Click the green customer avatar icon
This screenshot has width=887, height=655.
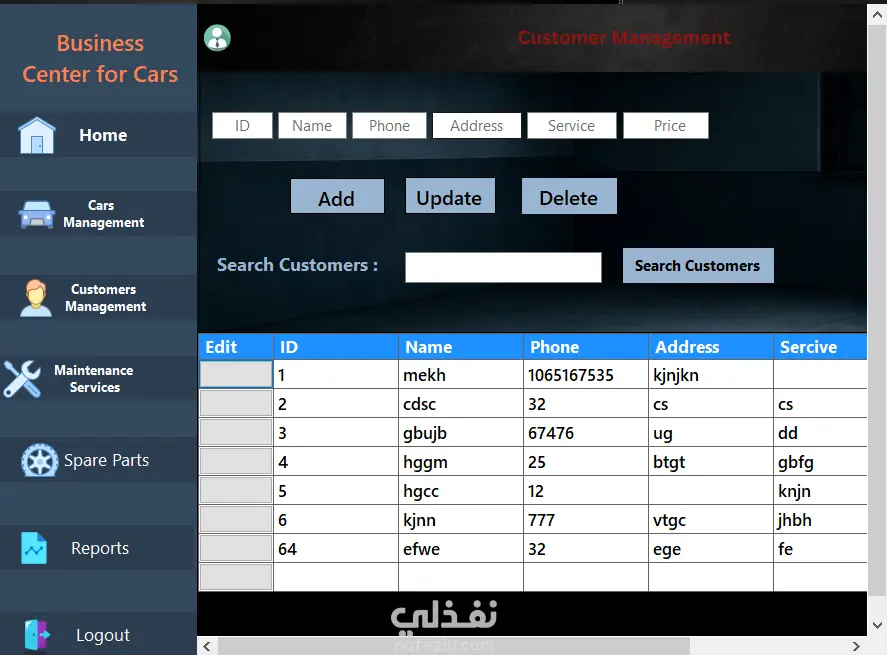217,38
